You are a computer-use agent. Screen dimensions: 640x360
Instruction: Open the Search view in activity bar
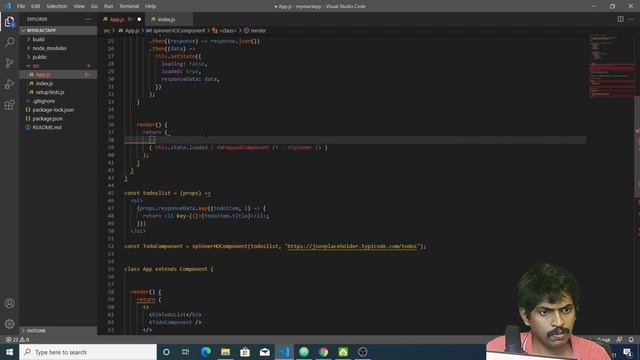click(x=9, y=42)
